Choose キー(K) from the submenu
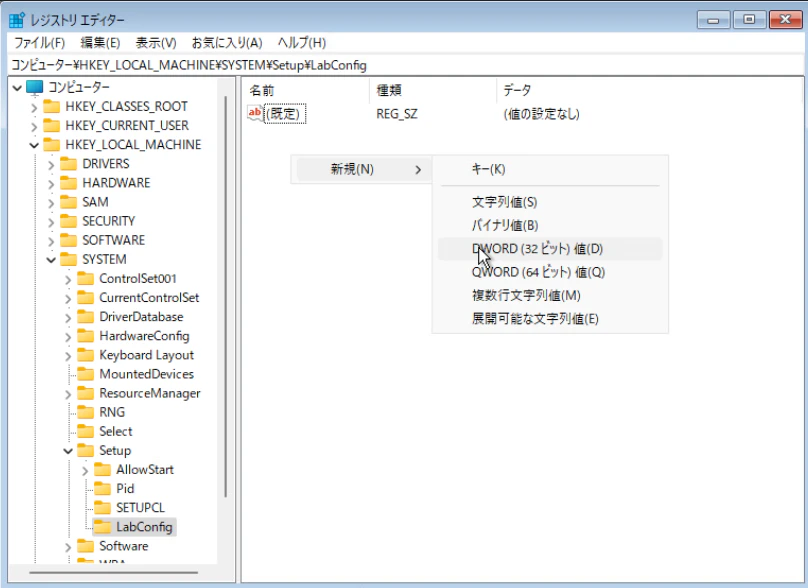Screen dimensions: 808x588 coord(550,169)
